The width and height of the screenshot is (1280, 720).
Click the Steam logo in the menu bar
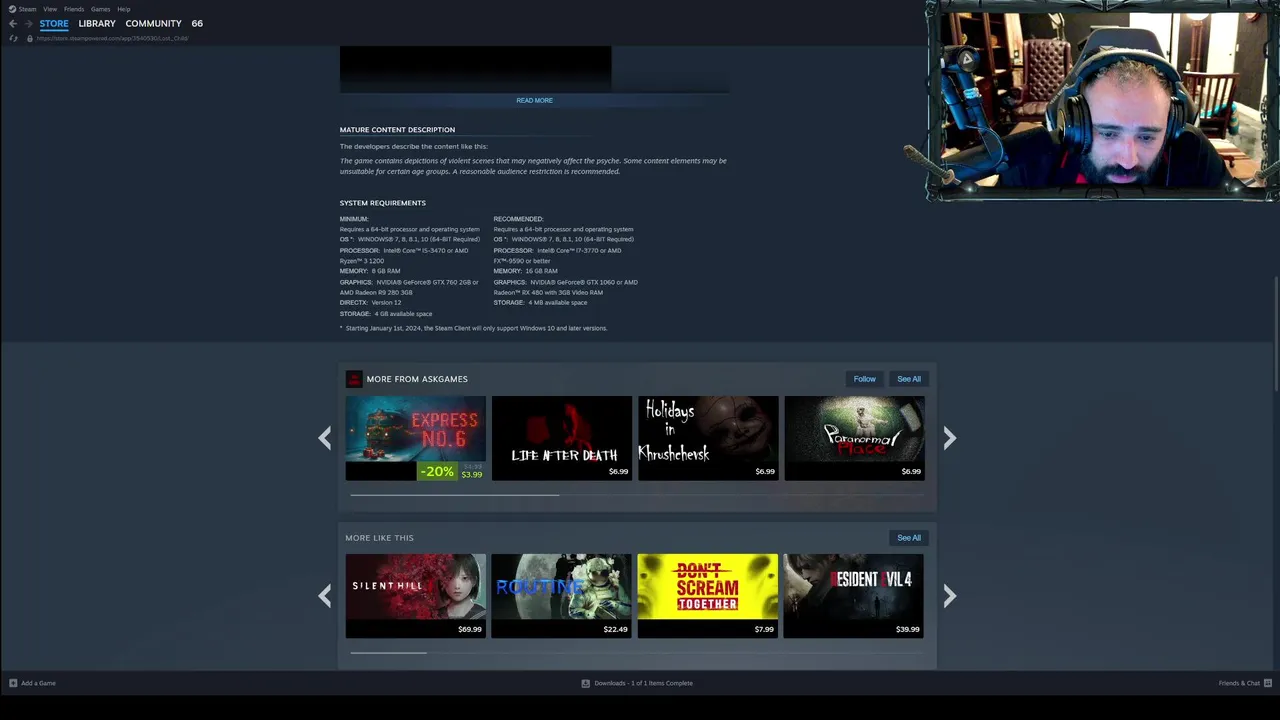[x=12, y=9]
